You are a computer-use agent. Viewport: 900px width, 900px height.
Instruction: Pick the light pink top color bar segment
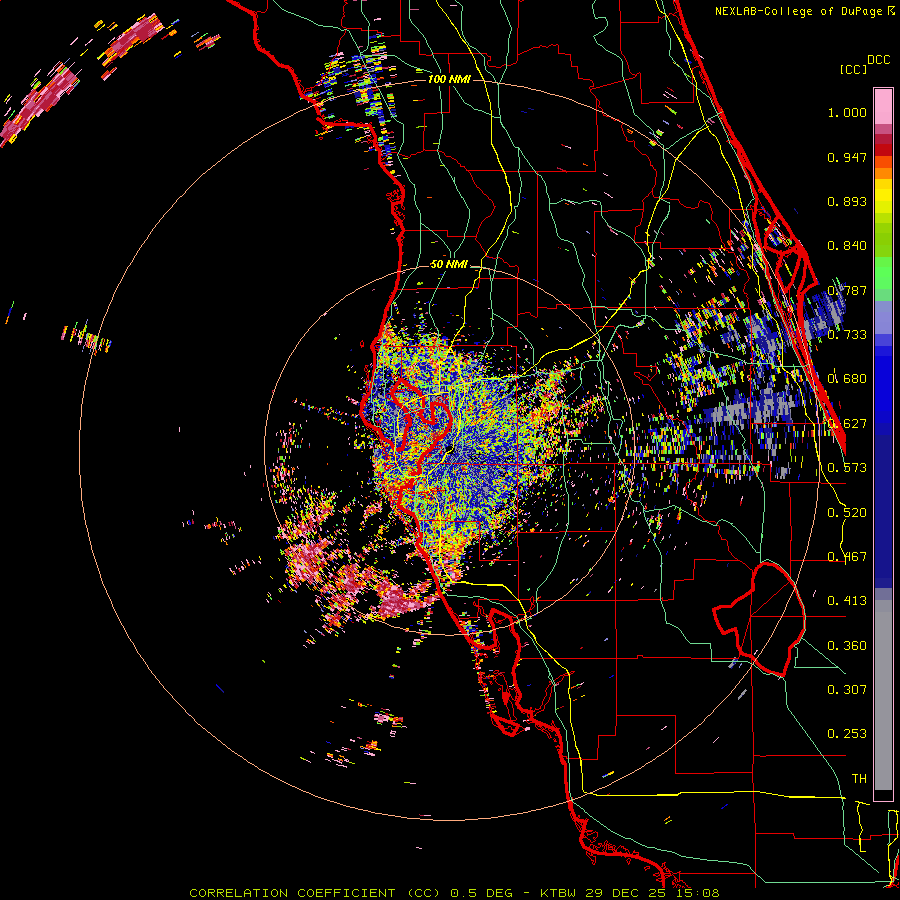pyautogui.click(x=883, y=106)
